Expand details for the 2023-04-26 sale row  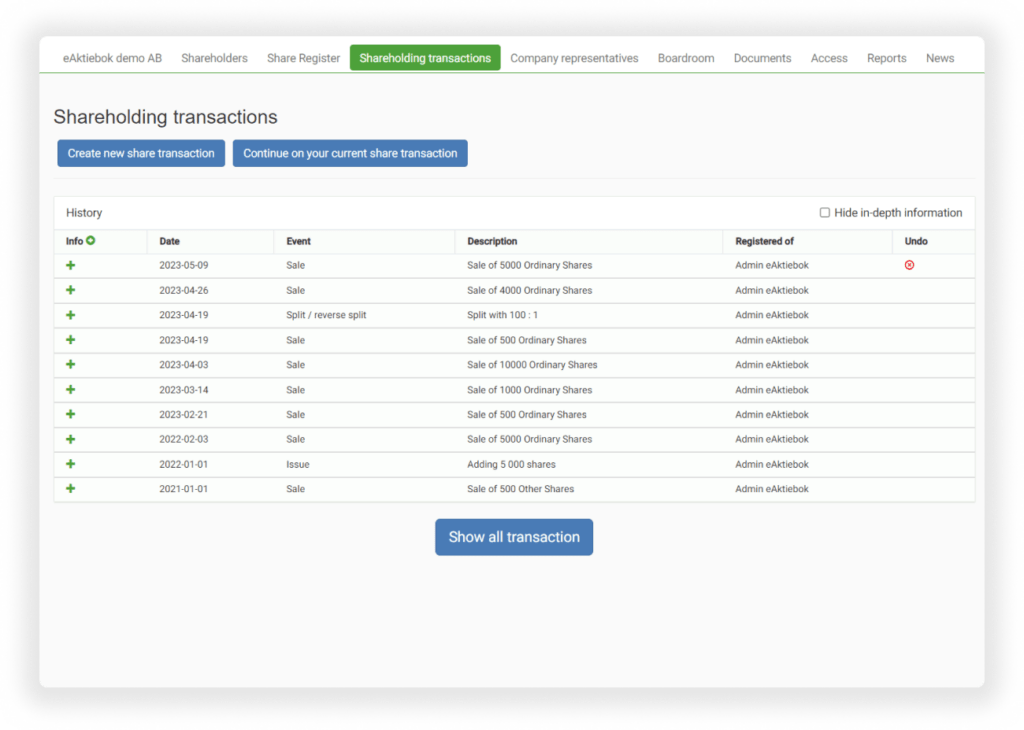pos(71,290)
